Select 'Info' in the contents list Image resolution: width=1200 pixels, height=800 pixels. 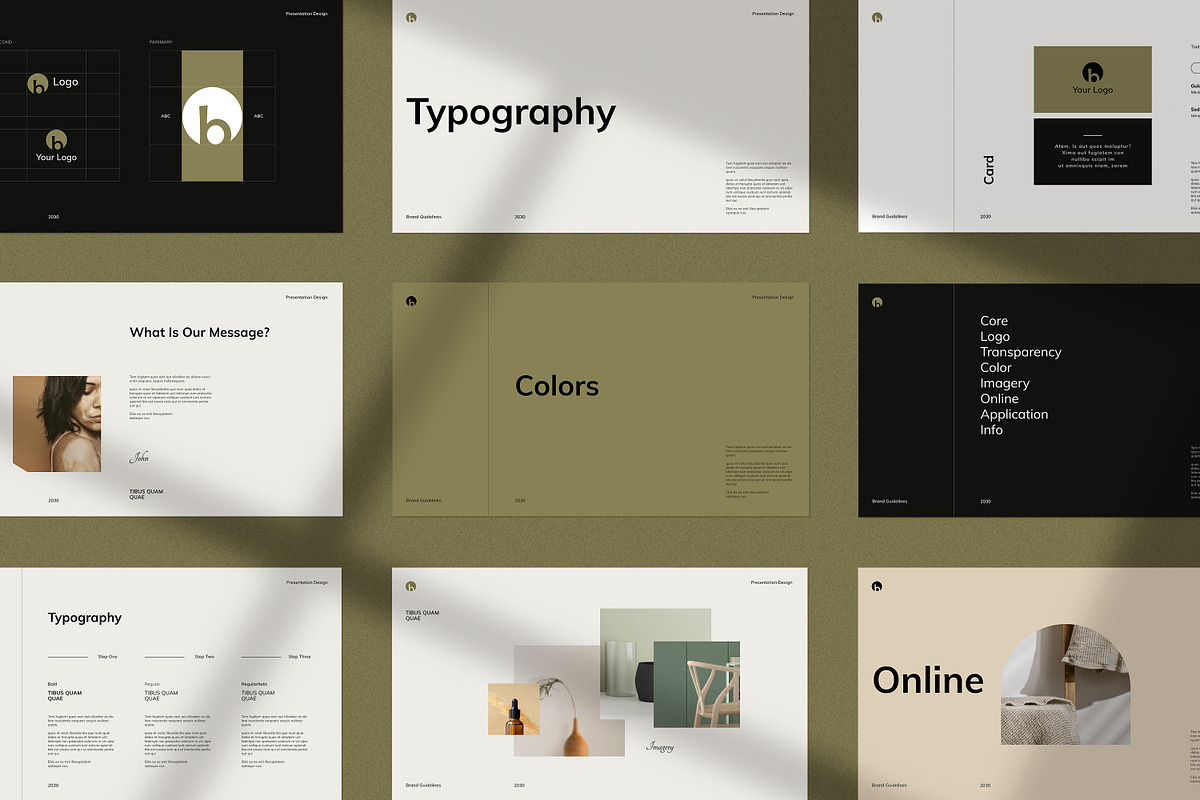(x=991, y=429)
